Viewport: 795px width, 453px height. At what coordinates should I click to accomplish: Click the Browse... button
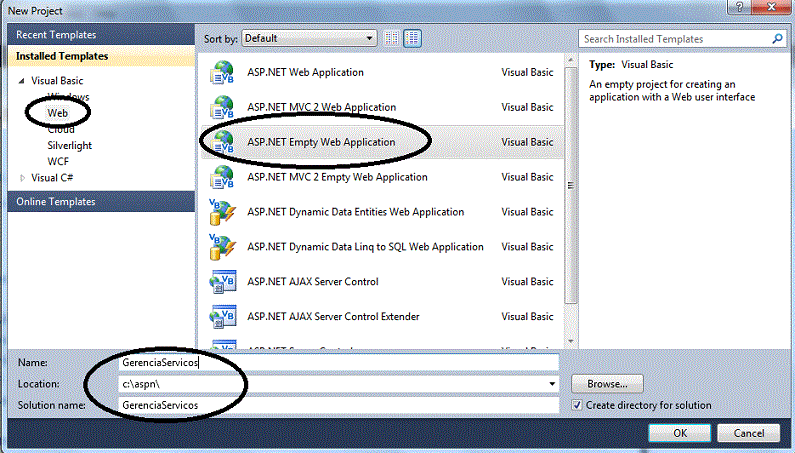tap(607, 384)
